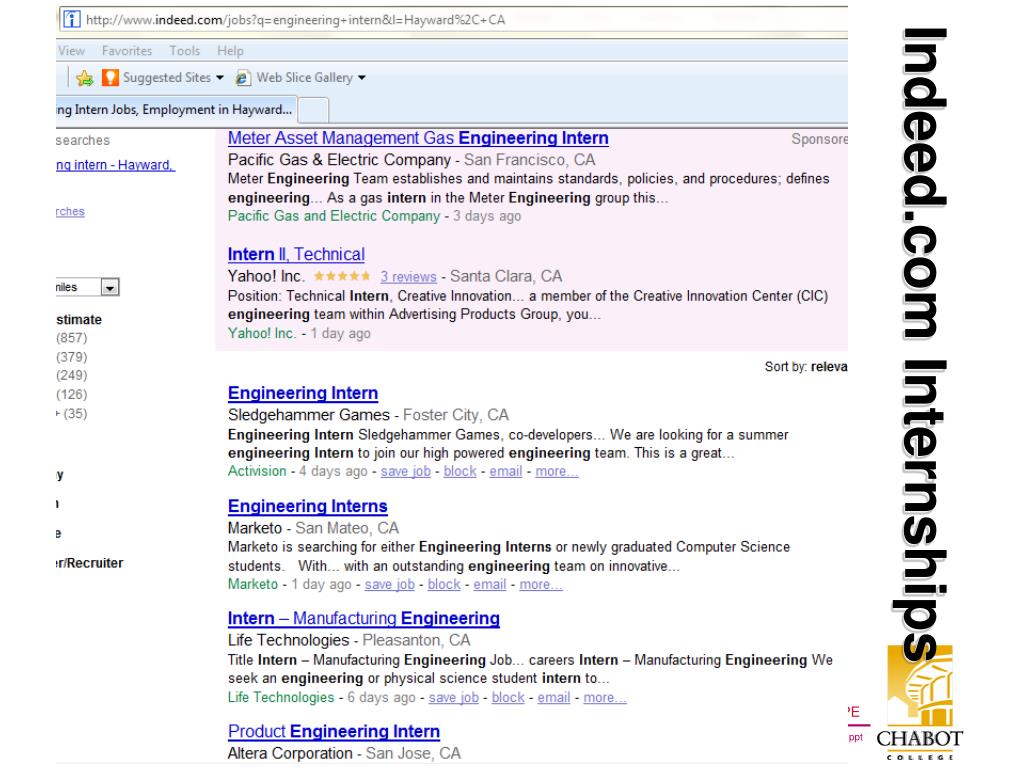Click block for Activision listing
Image resolution: width=1024 pixels, height=768 pixels.
point(460,472)
